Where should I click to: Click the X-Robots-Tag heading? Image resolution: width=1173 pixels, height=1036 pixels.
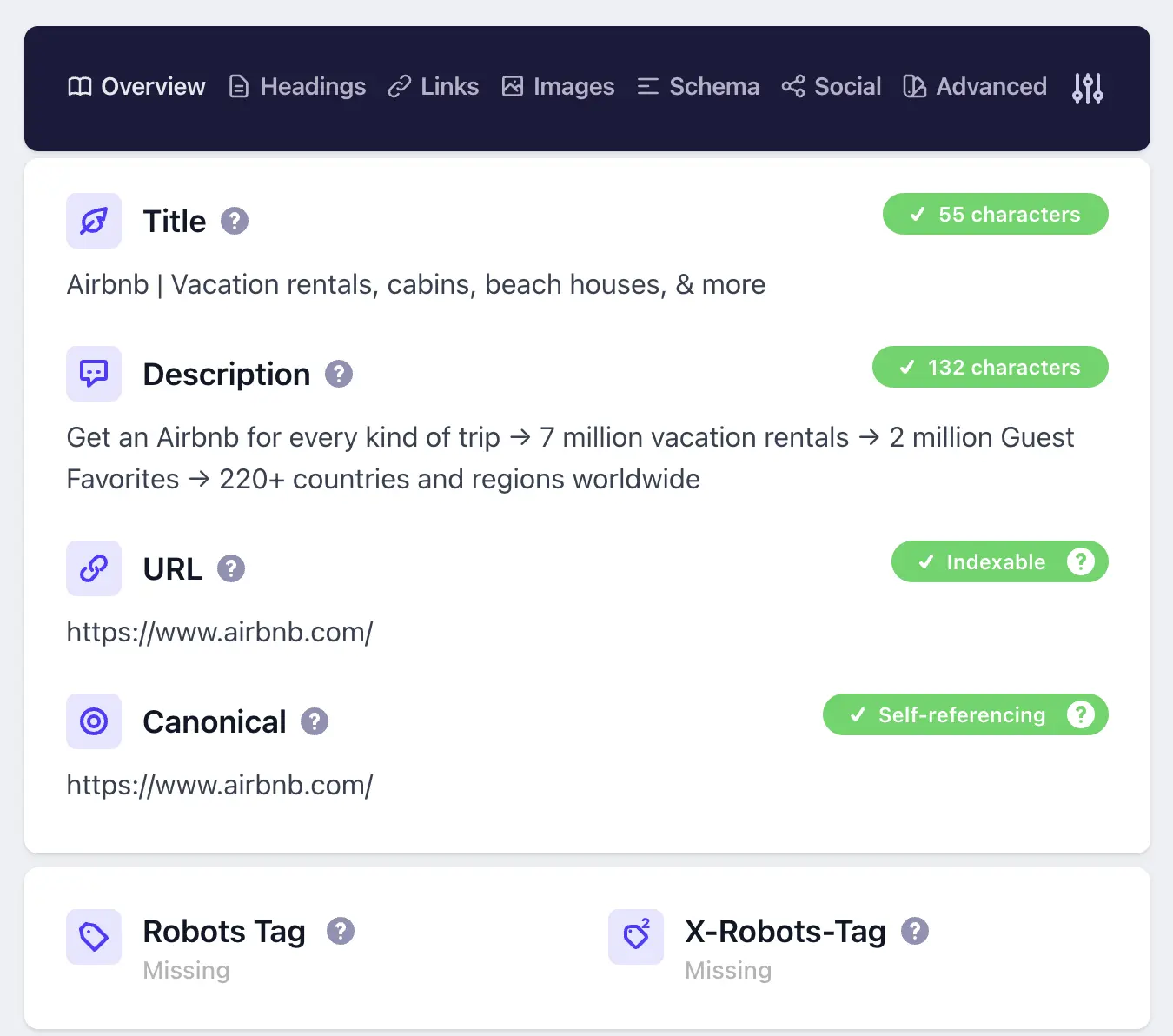click(785, 931)
